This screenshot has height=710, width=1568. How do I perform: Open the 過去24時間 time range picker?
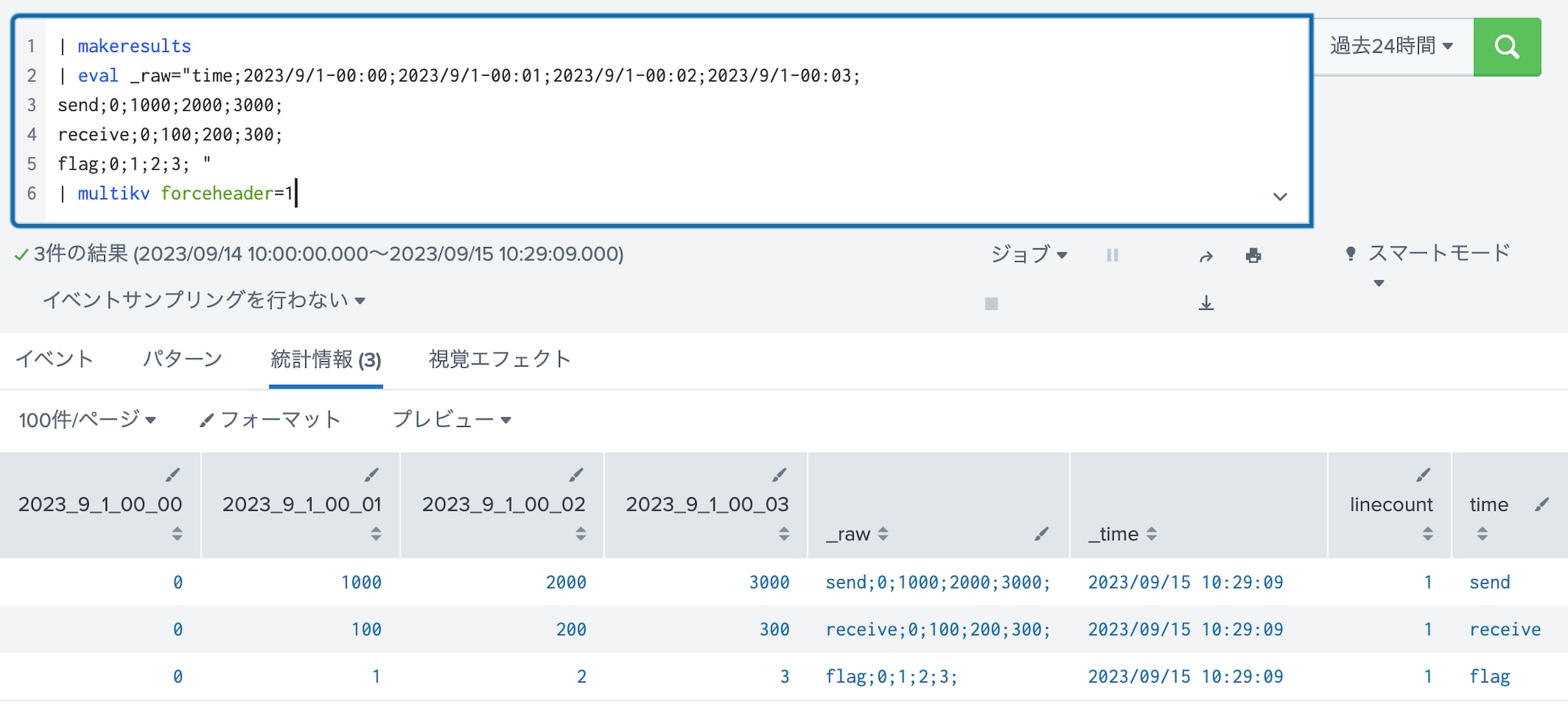pos(1391,46)
